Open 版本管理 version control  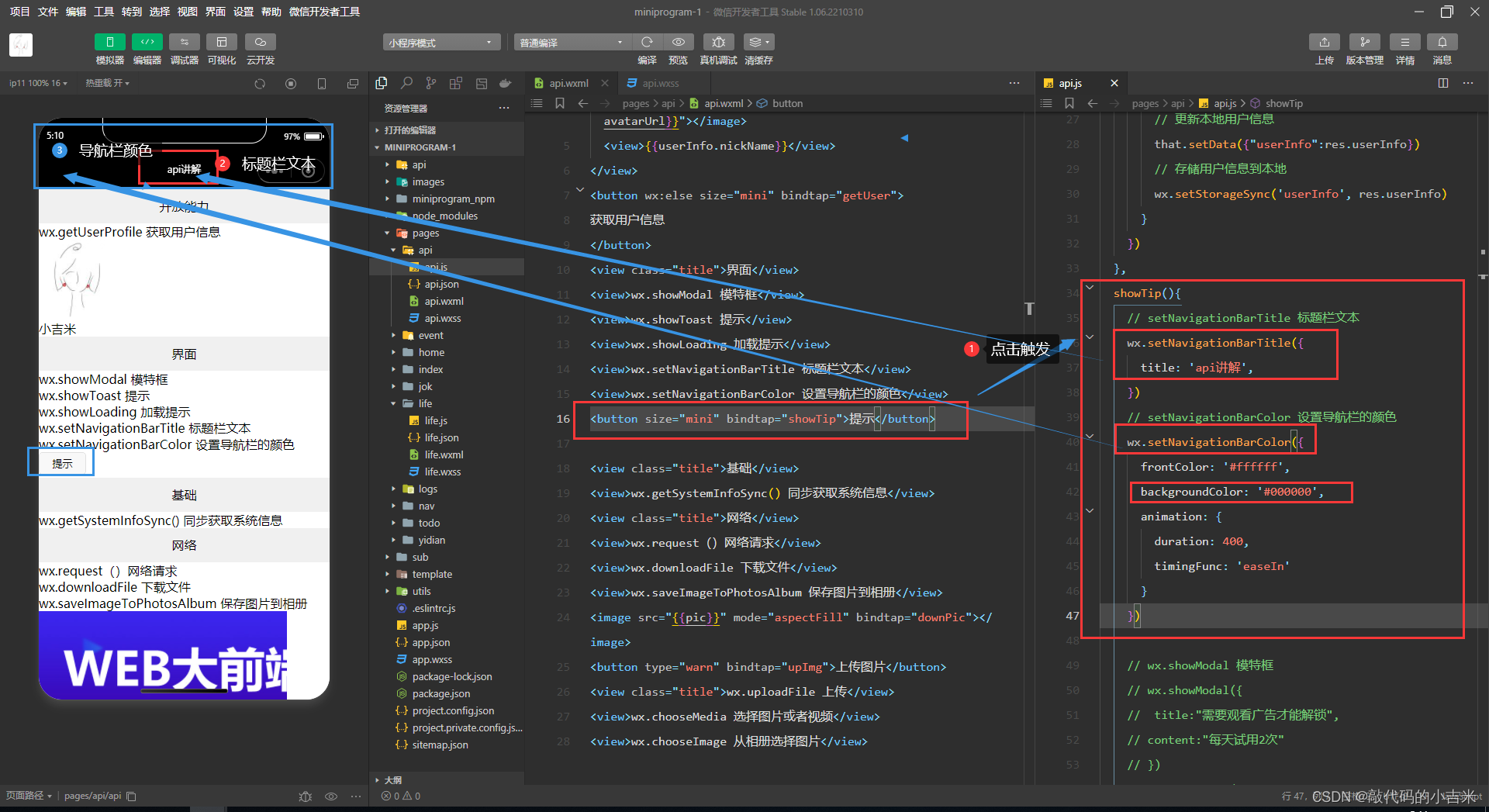1365,42
